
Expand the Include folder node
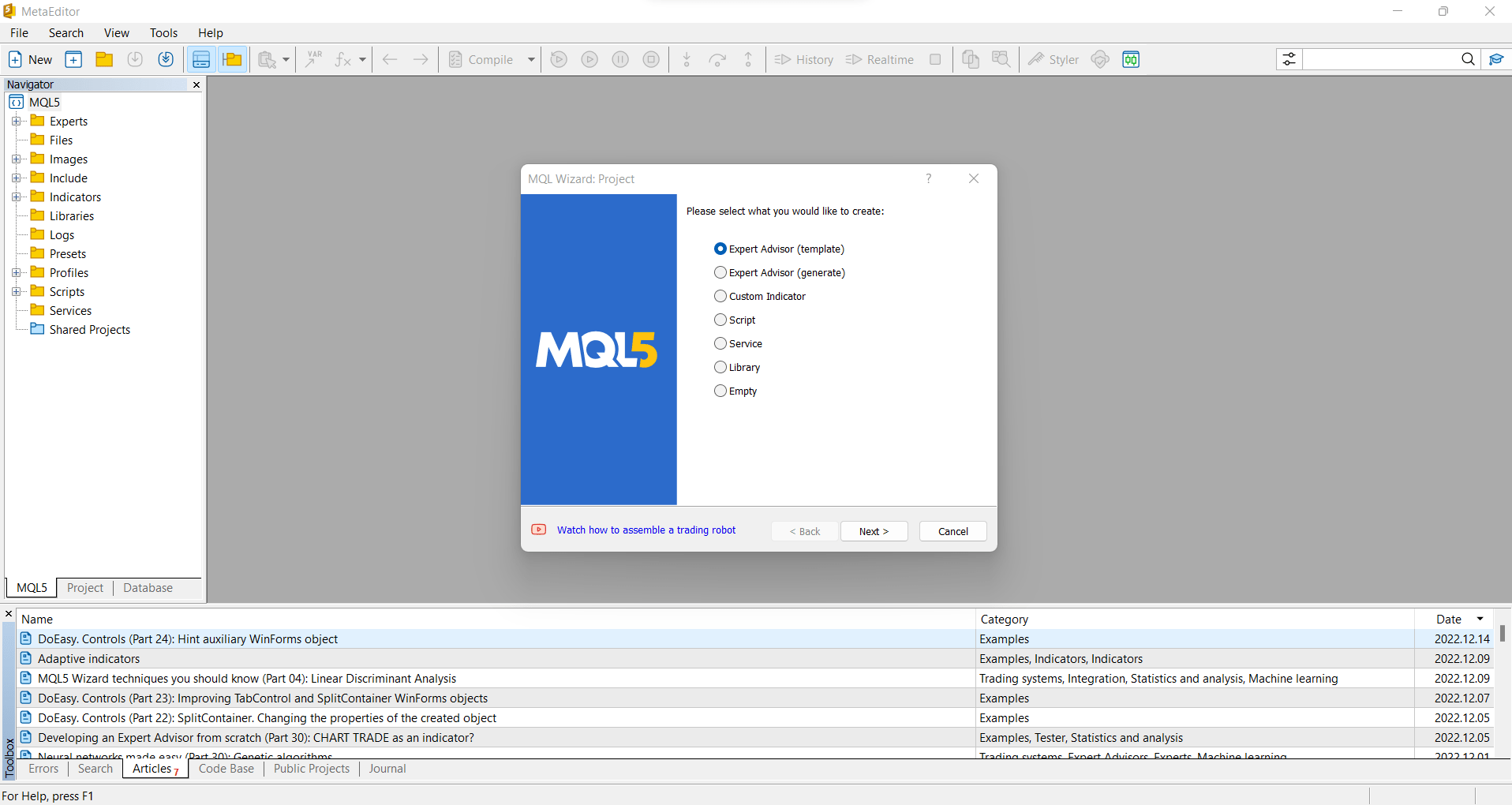[16, 178]
